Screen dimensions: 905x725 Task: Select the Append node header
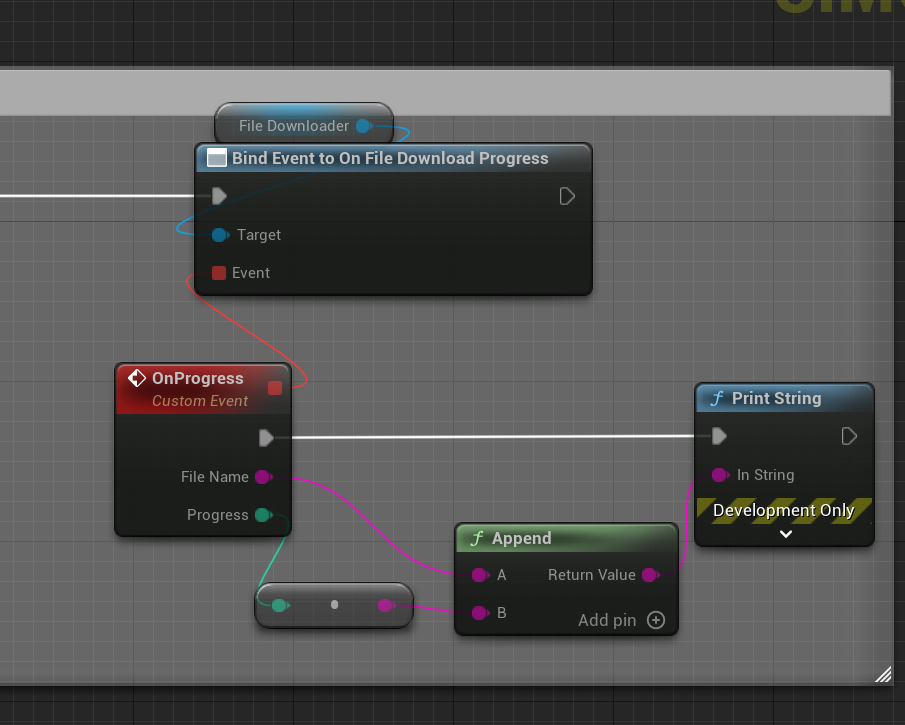pyautogui.click(x=566, y=538)
